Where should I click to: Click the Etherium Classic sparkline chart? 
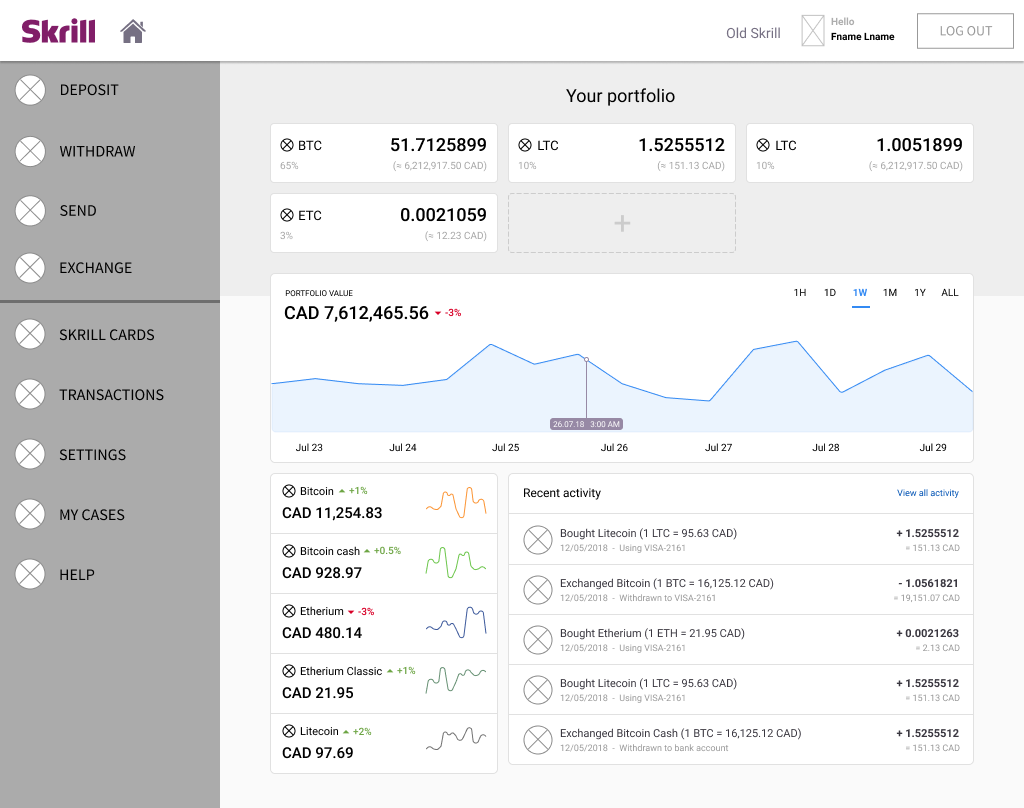click(x=456, y=680)
